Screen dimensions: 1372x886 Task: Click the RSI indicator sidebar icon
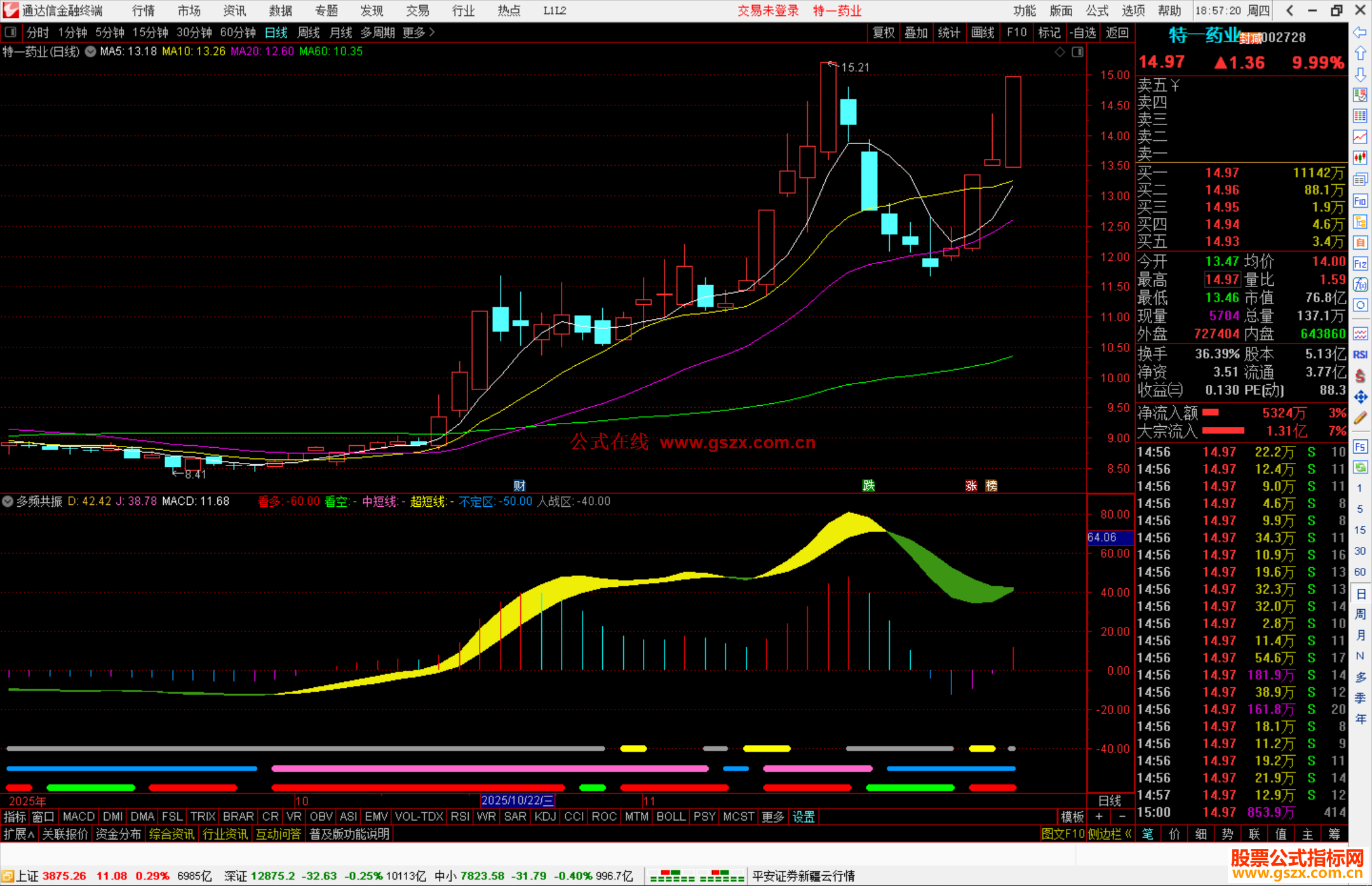click(x=1360, y=354)
